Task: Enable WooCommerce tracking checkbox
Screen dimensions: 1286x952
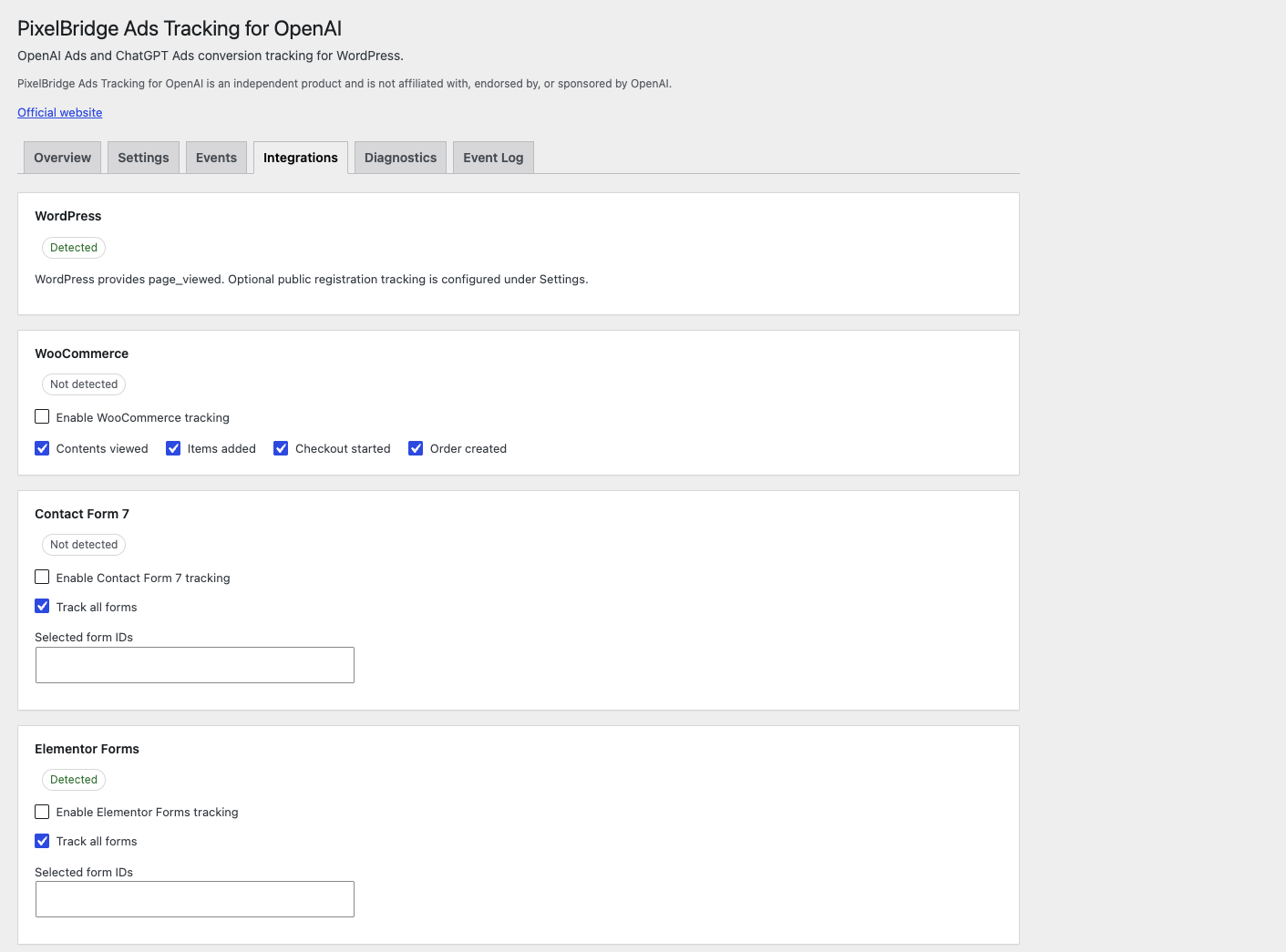Action: tap(42, 416)
